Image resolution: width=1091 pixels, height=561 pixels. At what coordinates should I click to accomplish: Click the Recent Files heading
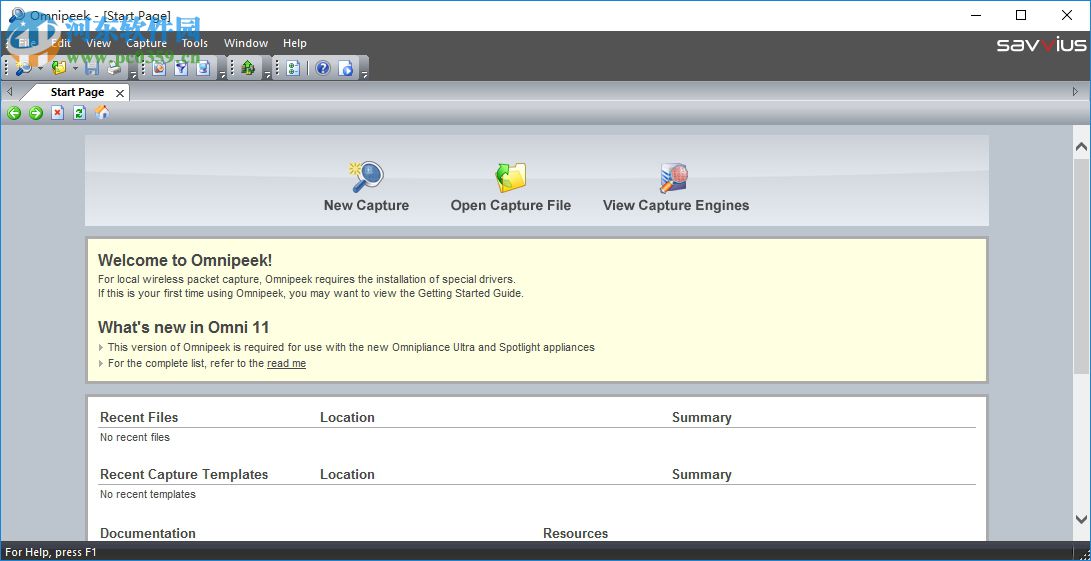pos(139,418)
